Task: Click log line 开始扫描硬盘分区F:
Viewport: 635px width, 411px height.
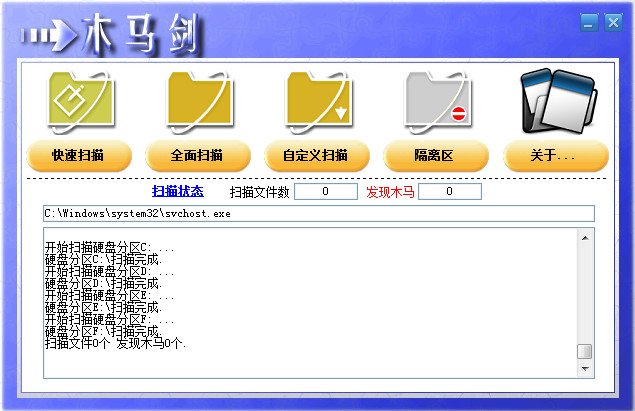Action: click(x=109, y=319)
